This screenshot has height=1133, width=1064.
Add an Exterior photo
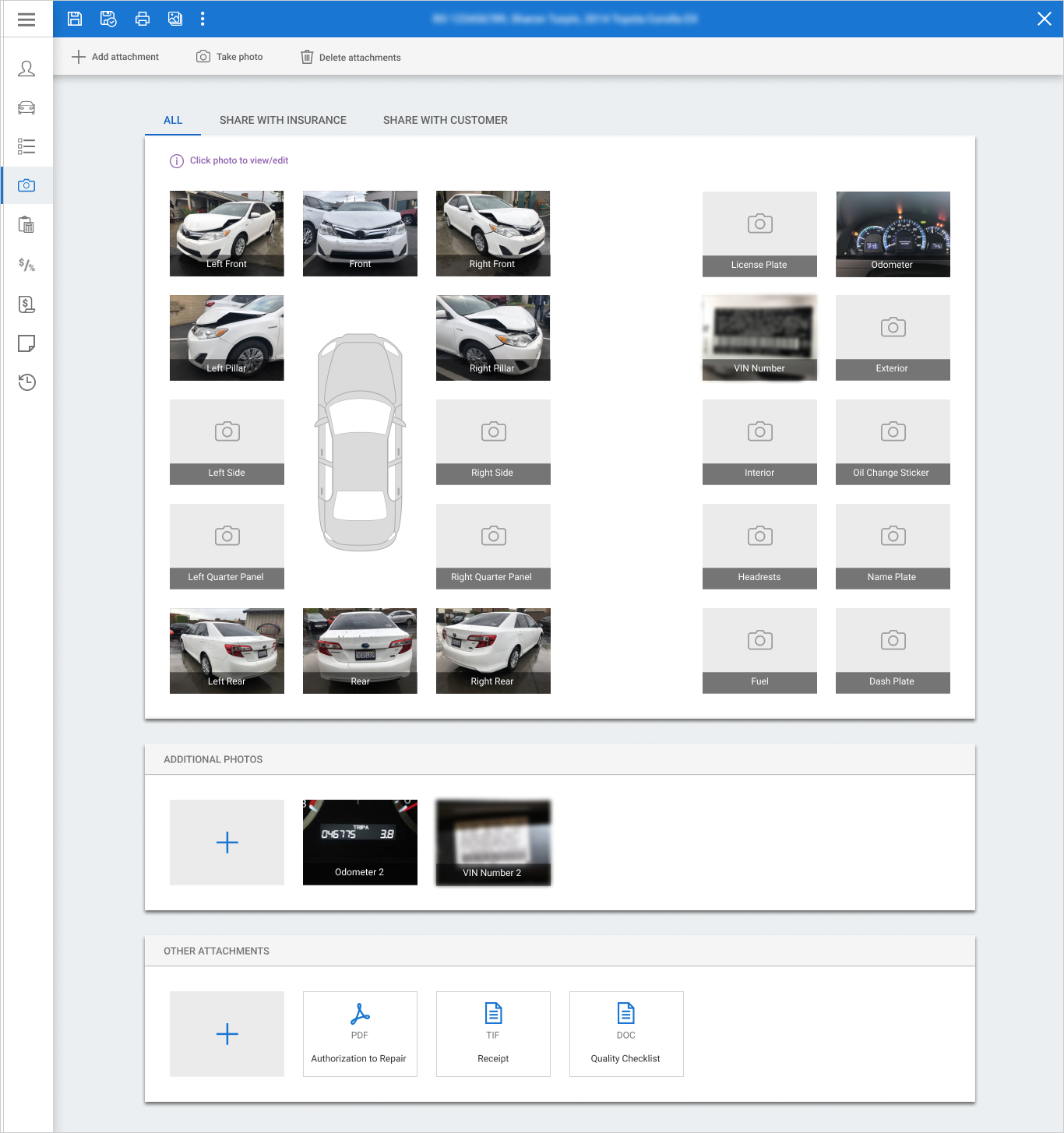coord(893,338)
